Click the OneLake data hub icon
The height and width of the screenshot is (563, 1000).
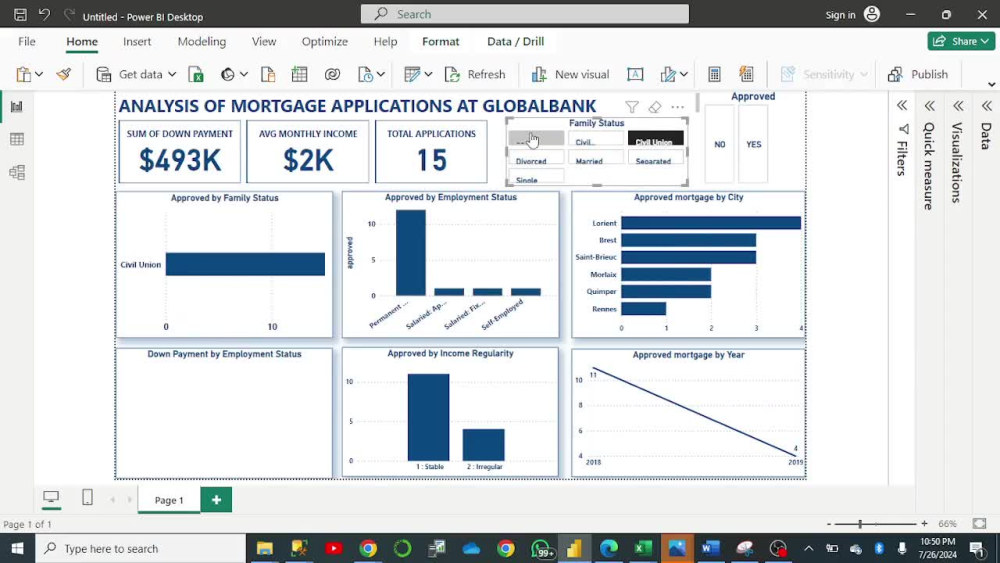228,75
